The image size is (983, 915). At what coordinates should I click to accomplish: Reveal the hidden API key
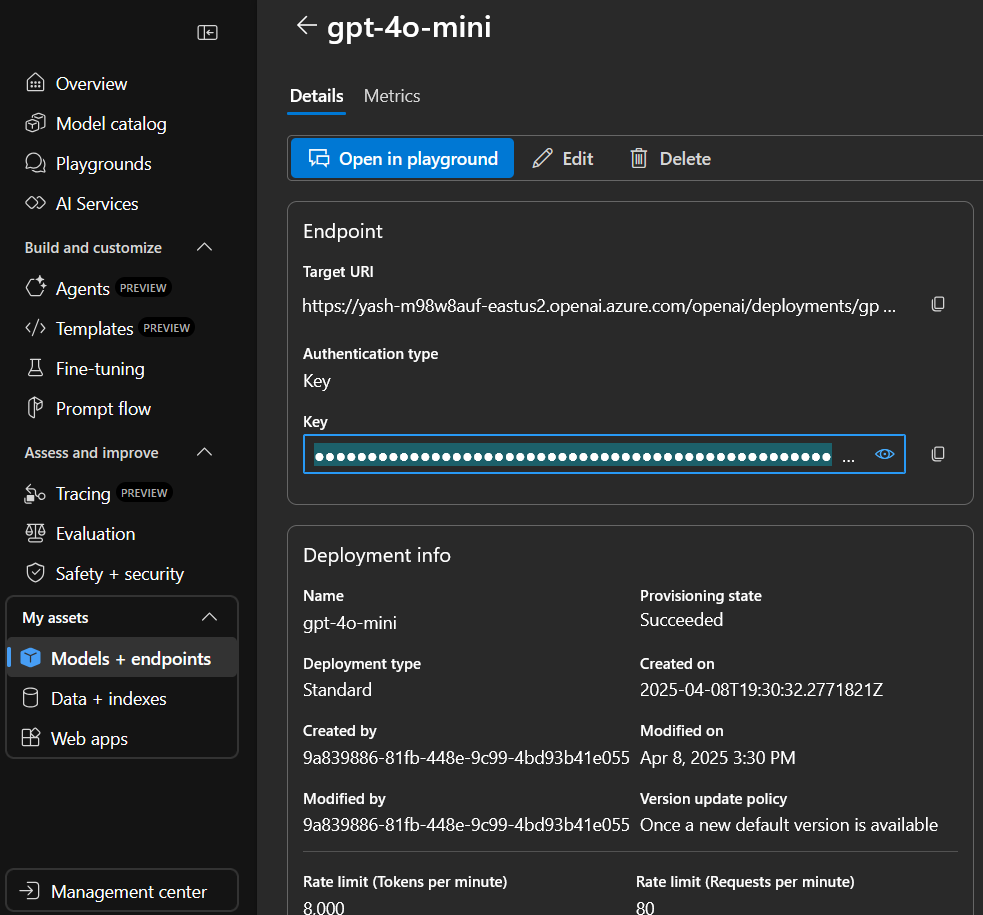point(884,453)
